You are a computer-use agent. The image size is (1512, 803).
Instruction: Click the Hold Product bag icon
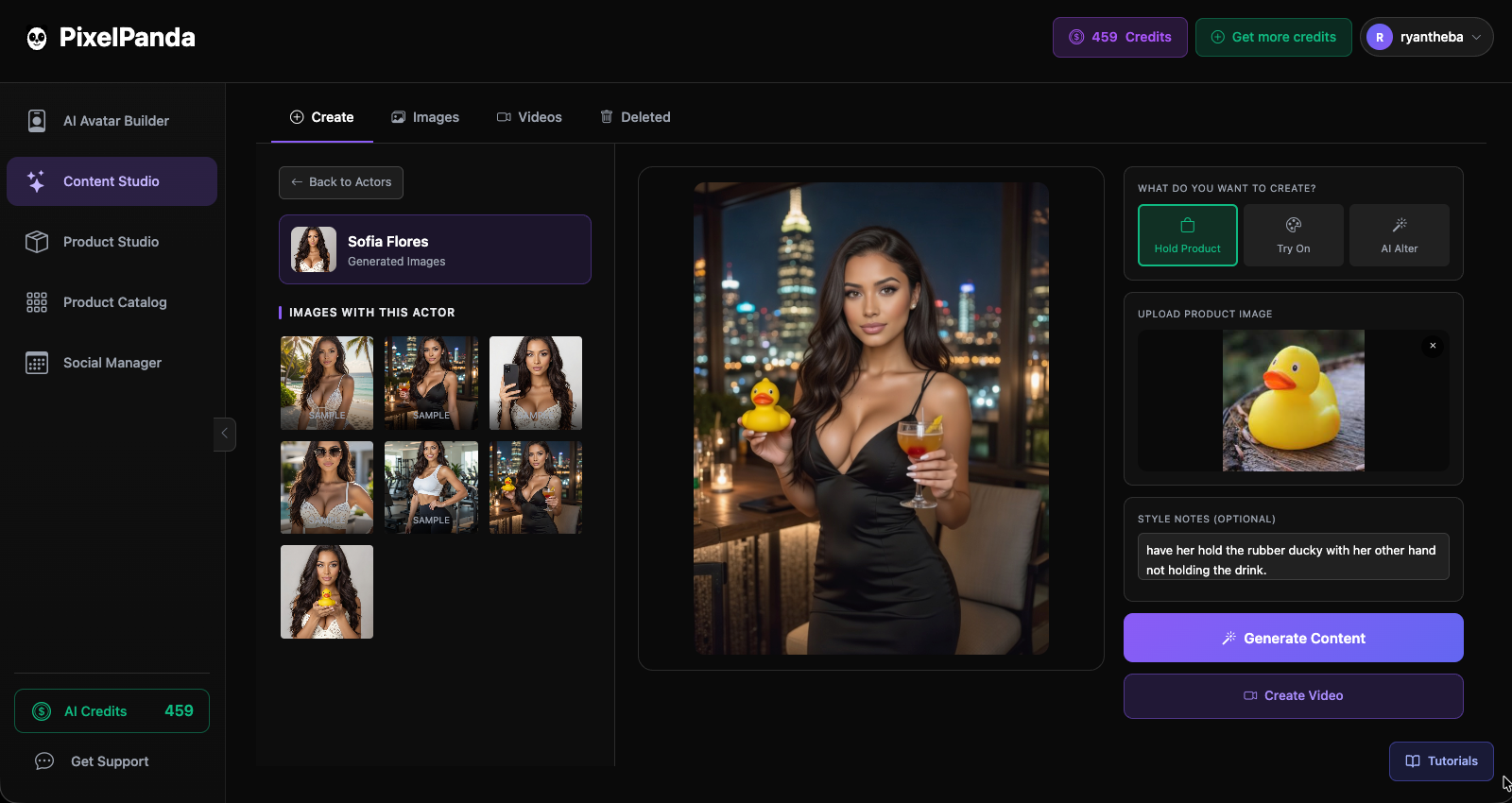[1188, 225]
